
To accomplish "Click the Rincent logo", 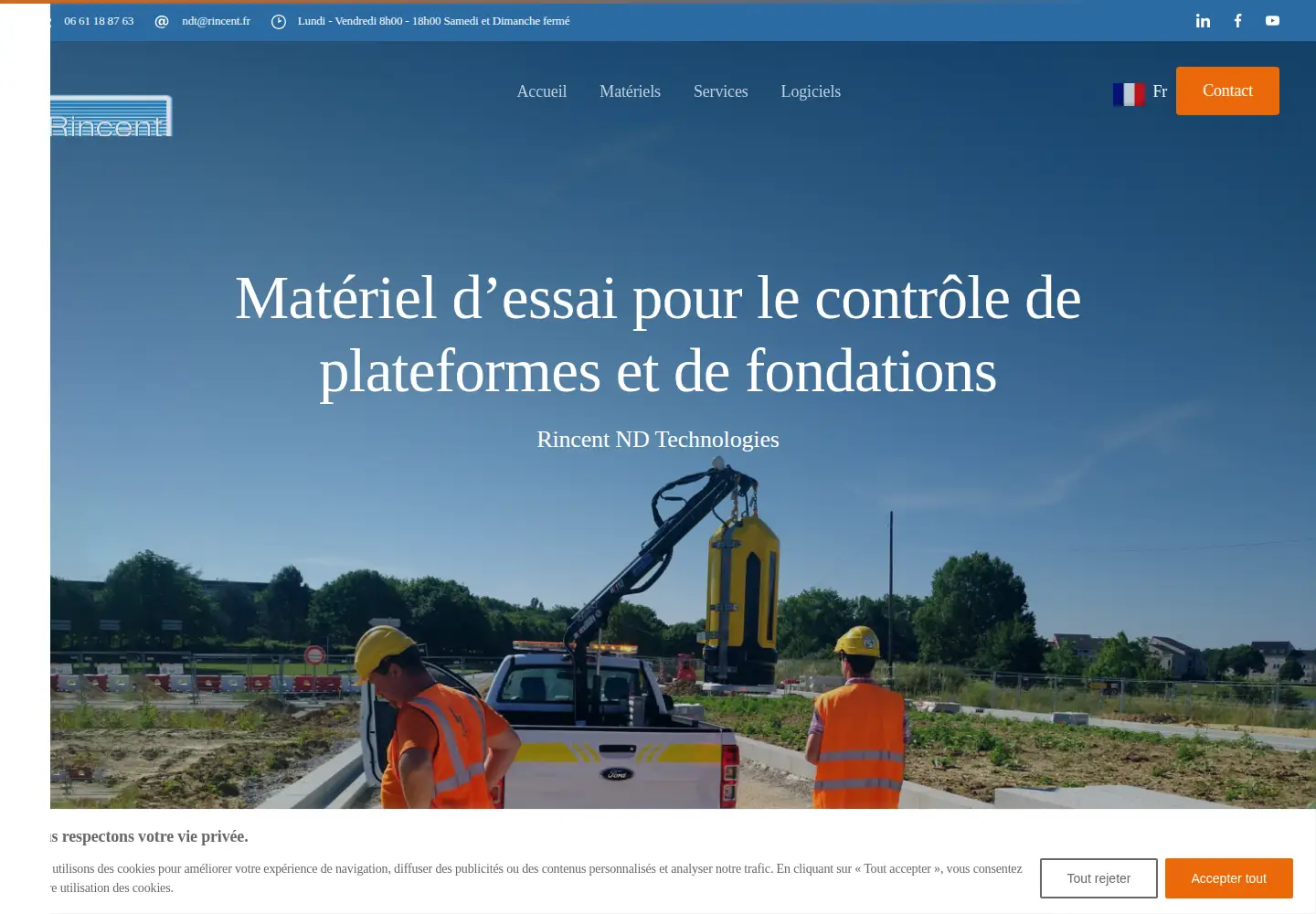I will tap(111, 116).
